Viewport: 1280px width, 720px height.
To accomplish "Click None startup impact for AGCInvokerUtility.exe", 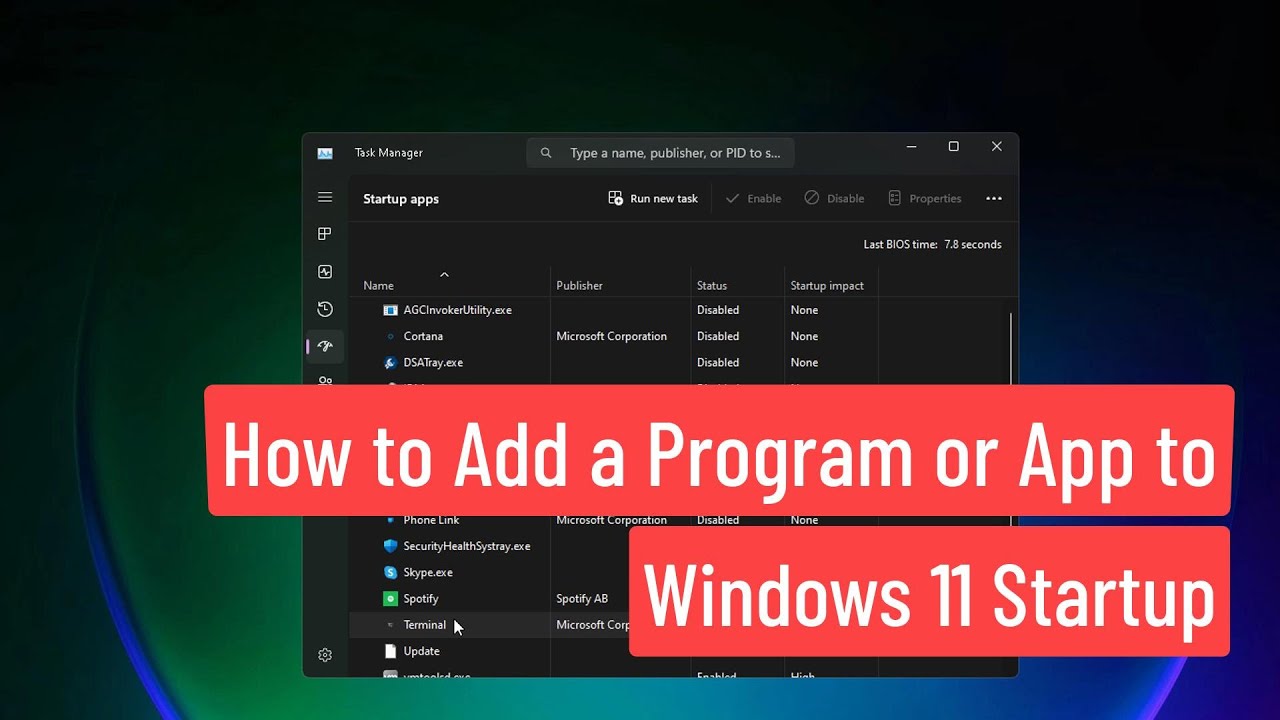I will pyautogui.click(x=804, y=310).
